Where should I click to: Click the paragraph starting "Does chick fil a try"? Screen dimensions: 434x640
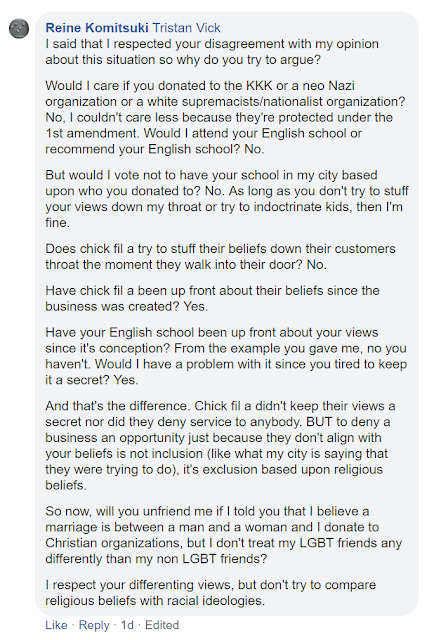pos(220,257)
